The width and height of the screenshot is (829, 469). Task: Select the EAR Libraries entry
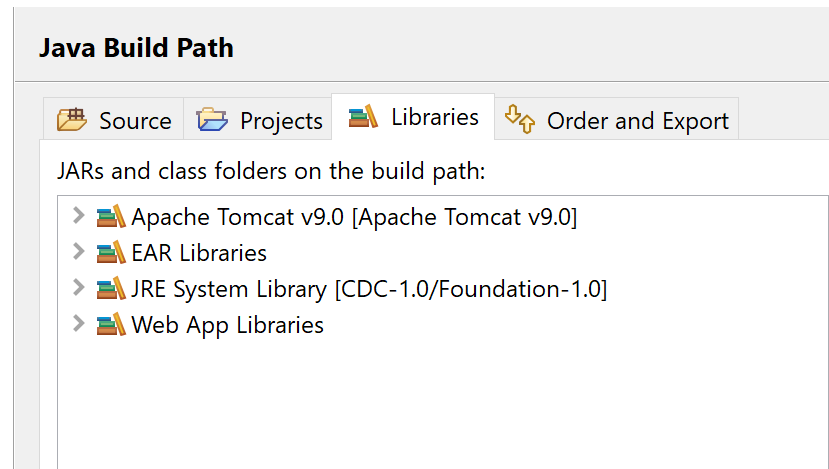coord(199,253)
